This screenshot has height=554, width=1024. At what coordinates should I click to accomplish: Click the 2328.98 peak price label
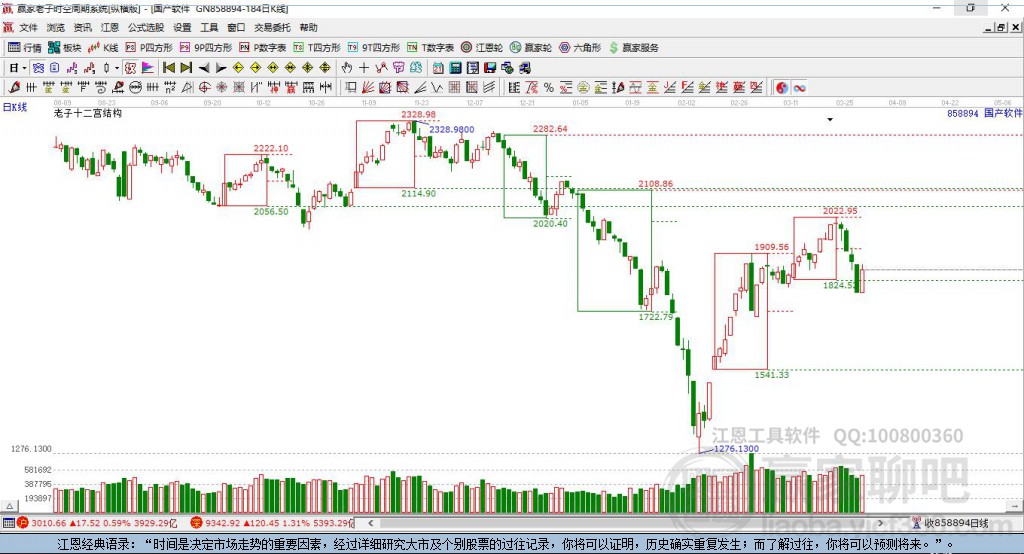(418, 114)
